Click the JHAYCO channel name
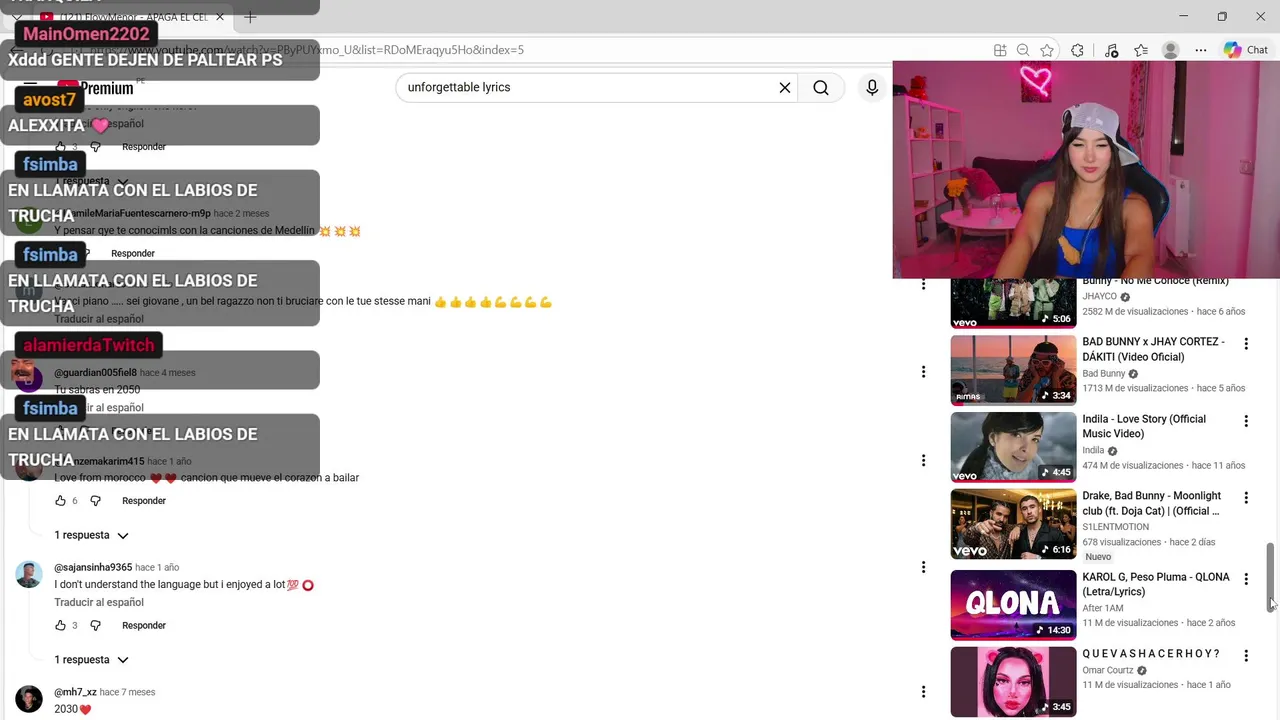1280x720 pixels. tap(1099, 297)
